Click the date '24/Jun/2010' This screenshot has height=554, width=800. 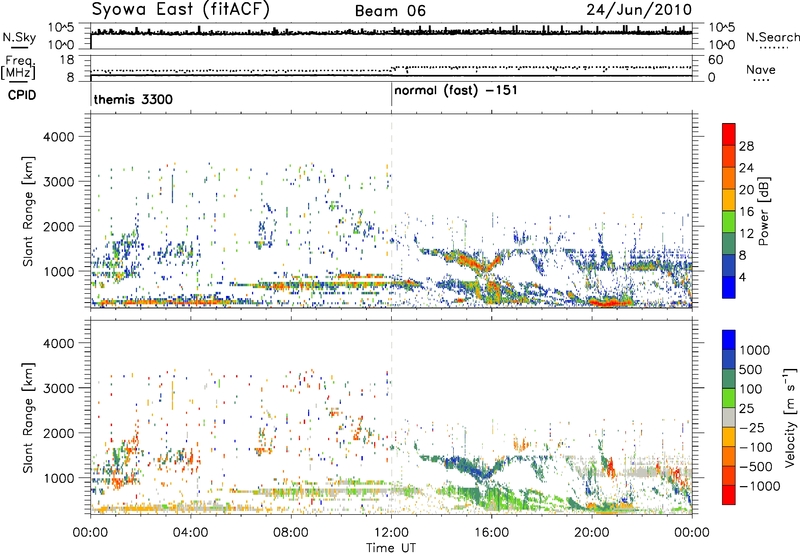point(639,10)
